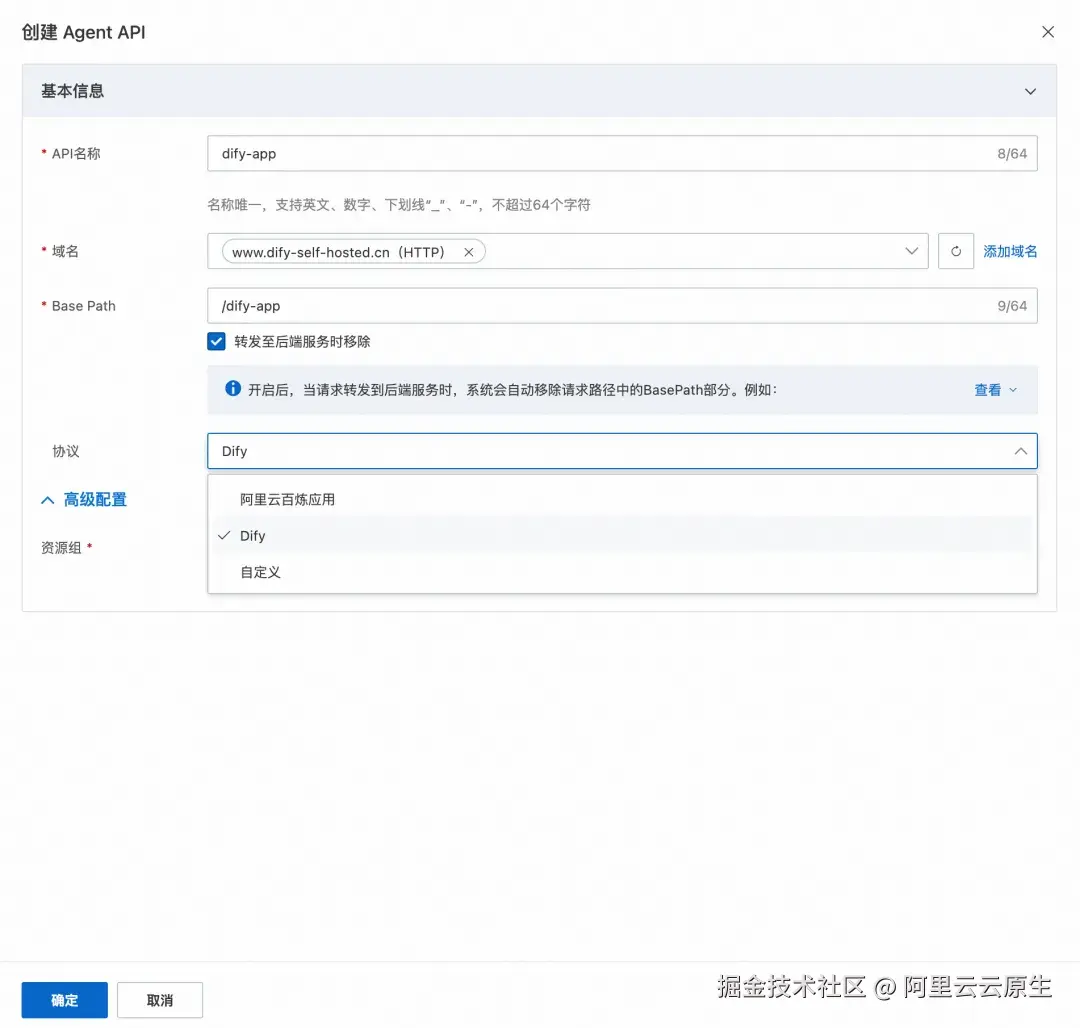Select the Dify protocol option
The image size is (1080, 1028).
pos(622,536)
